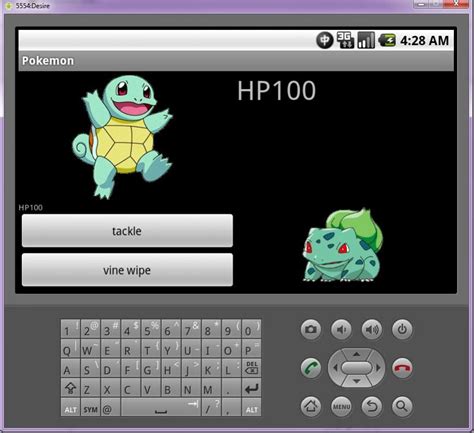474x433 pixels.
Task: Click the emulator power button
Action: coord(402,329)
